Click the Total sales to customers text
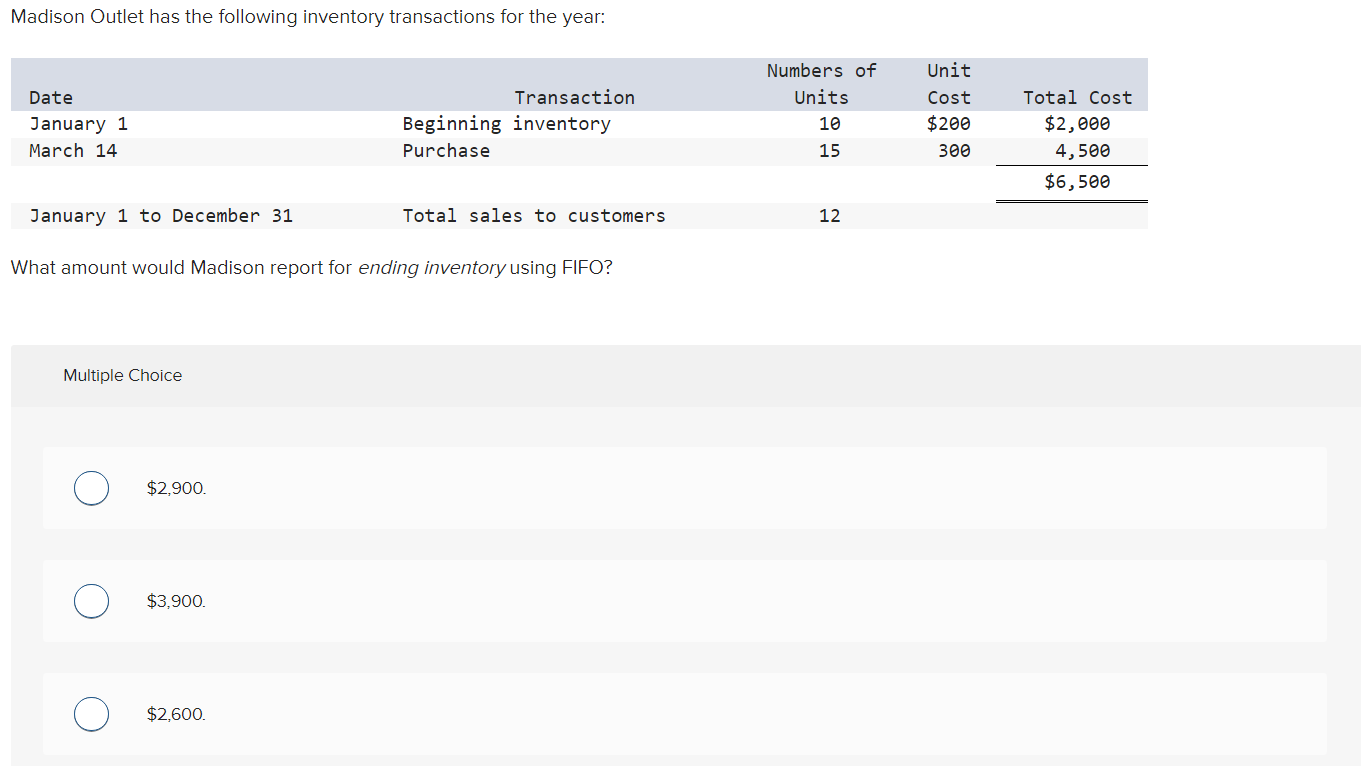 (x=534, y=216)
